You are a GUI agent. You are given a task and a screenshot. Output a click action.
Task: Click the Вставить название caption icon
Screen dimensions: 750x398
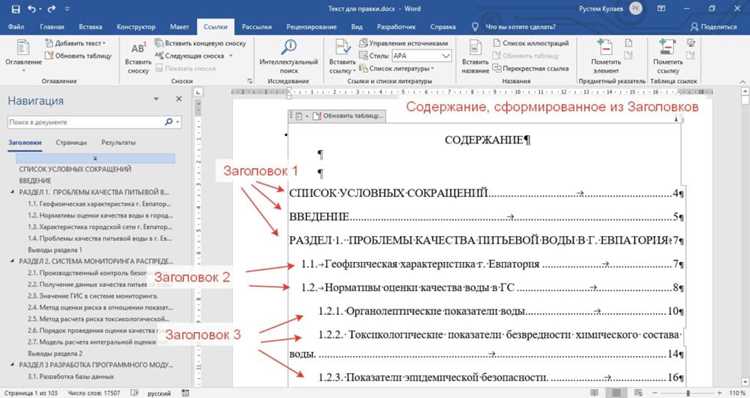[x=475, y=48]
